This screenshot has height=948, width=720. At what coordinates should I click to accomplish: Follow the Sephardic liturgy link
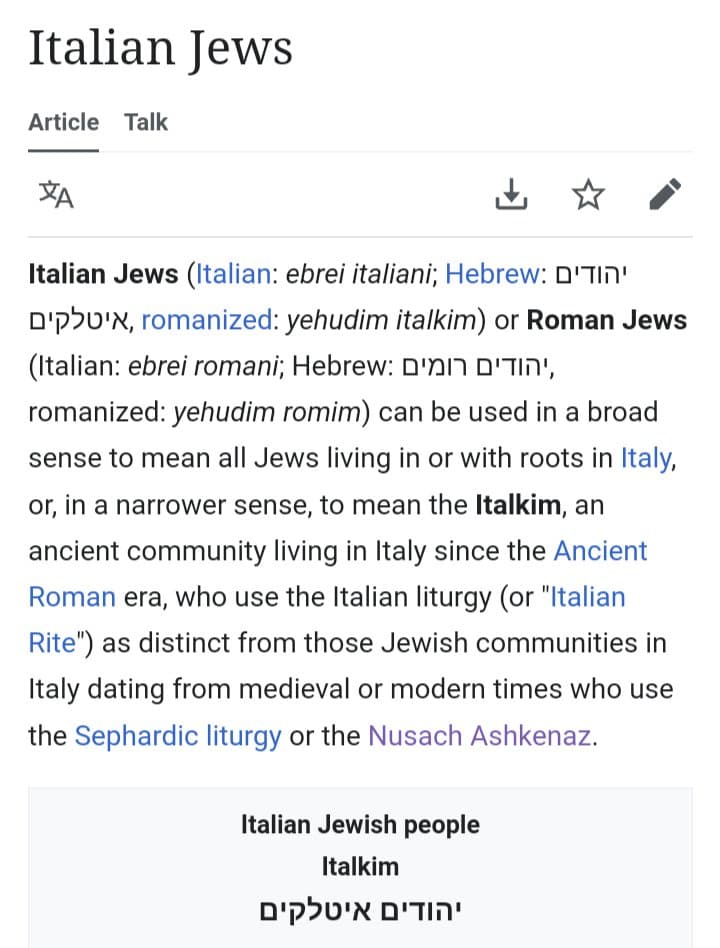(178, 736)
